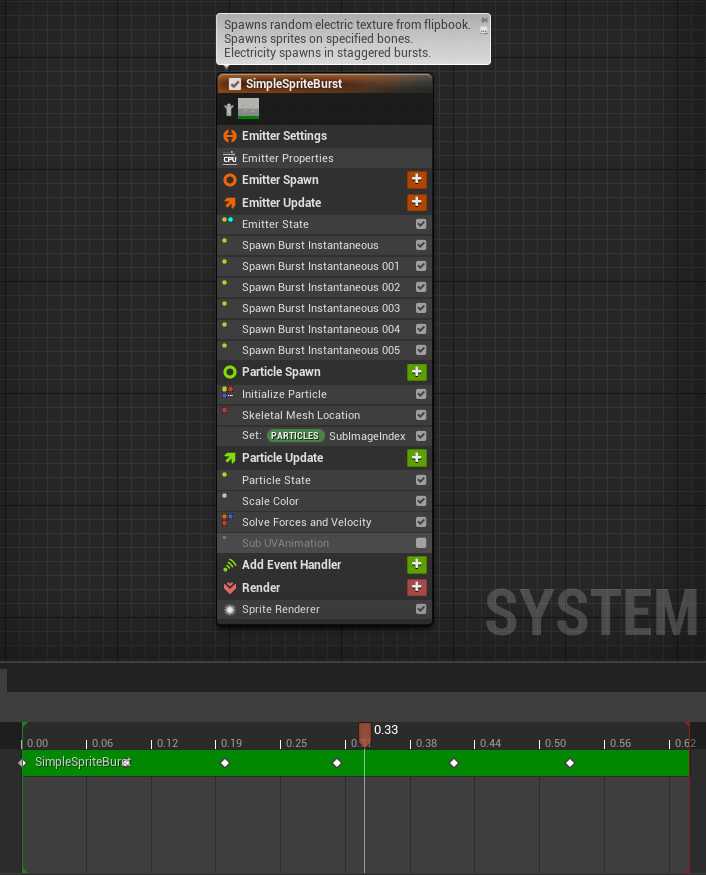706x875 pixels.
Task: Click the Particle Spawn green circle icon
Action: pyautogui.click(x=230, y=372)
